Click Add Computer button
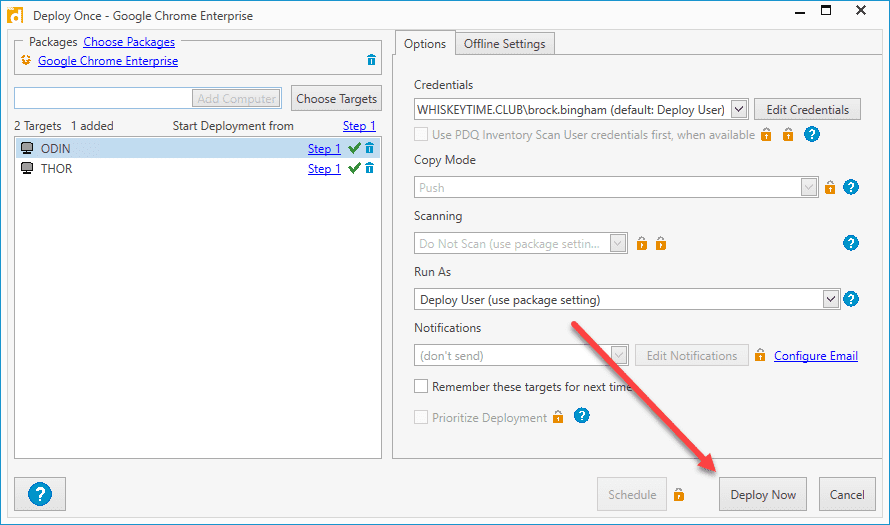The width and height of the screenshot is (890, 525). click(236, 99)
